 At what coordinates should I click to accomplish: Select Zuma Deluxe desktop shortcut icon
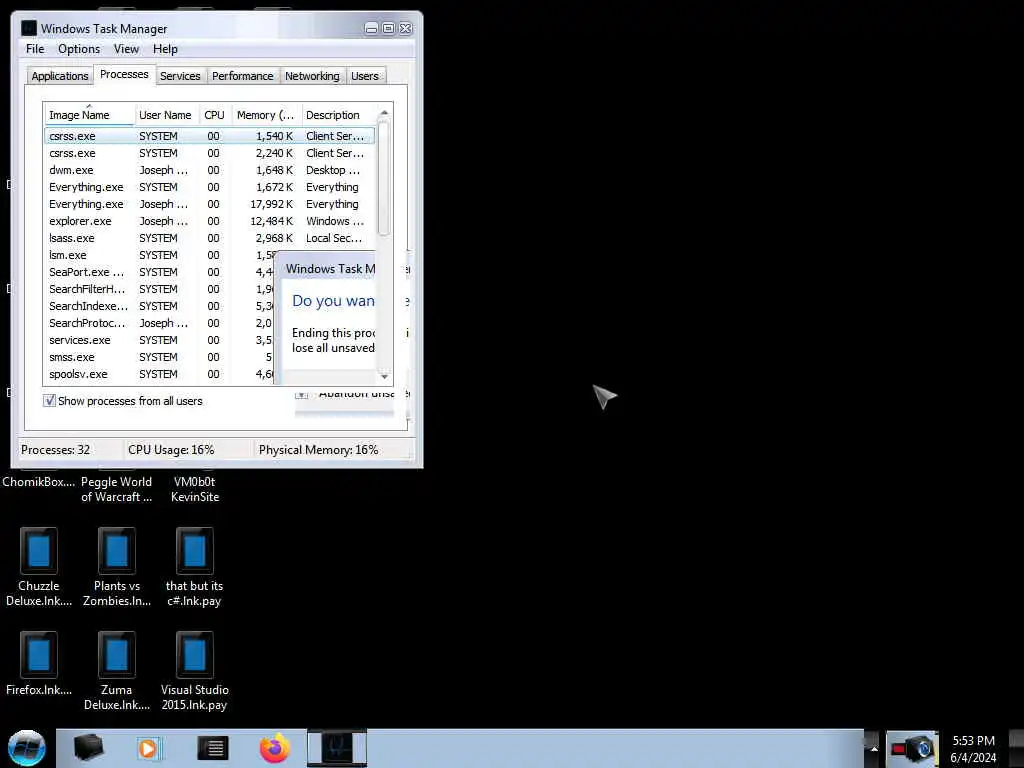[116, 654]
